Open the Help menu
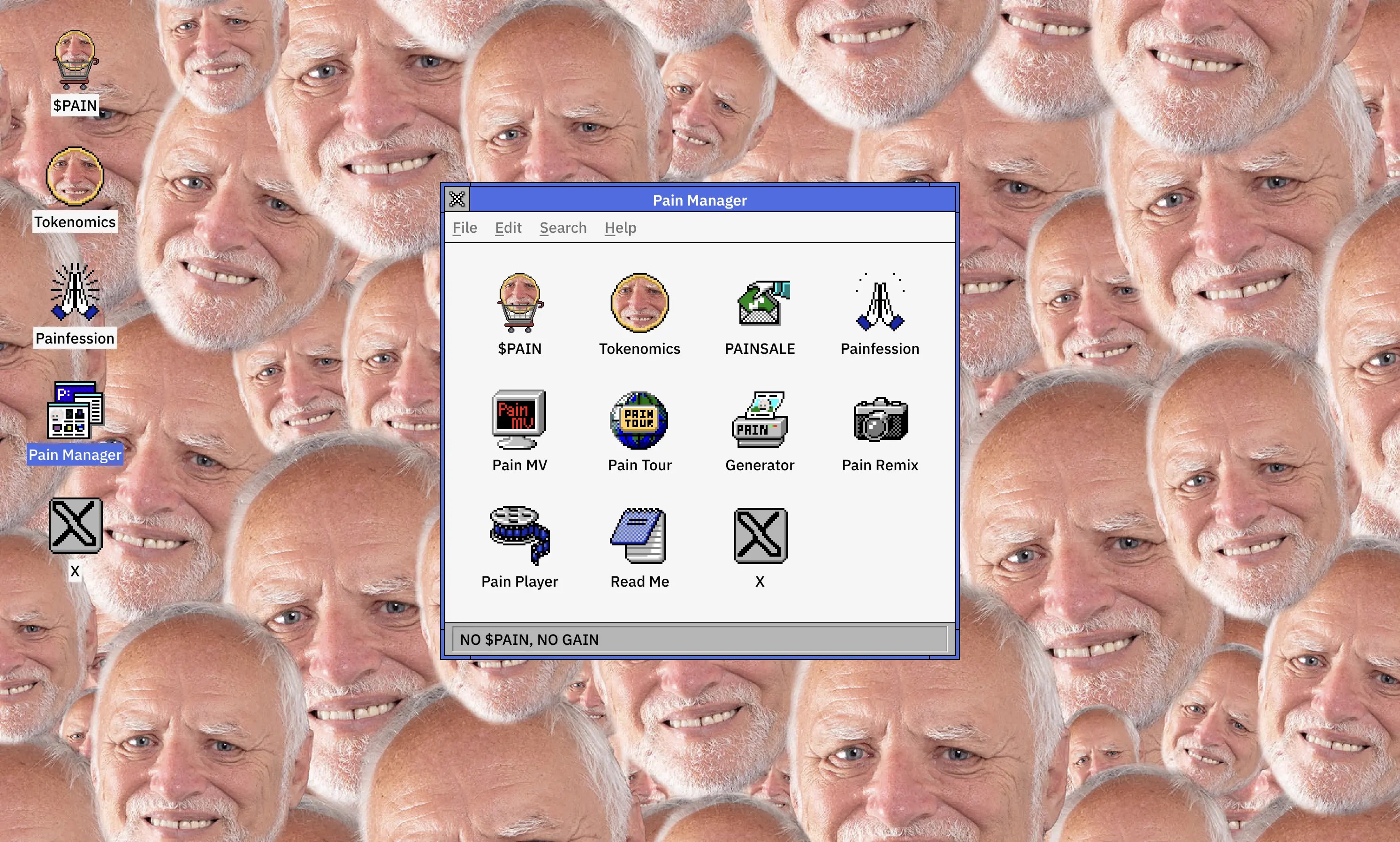 click(x=620, y=228)
